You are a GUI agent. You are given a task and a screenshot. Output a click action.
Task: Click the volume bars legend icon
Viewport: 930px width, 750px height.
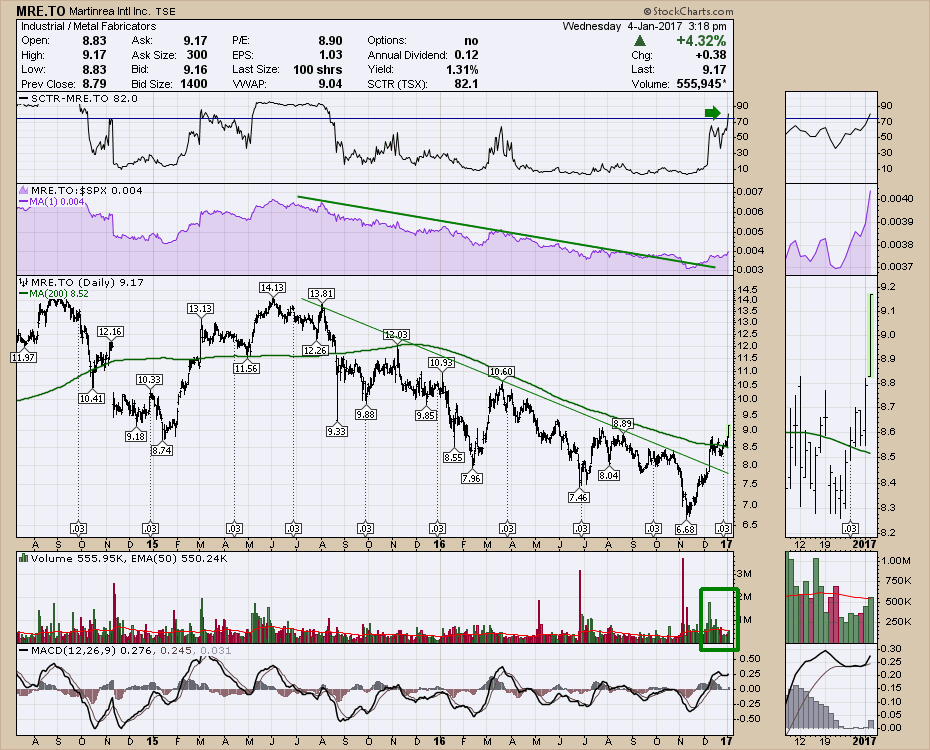24,558
